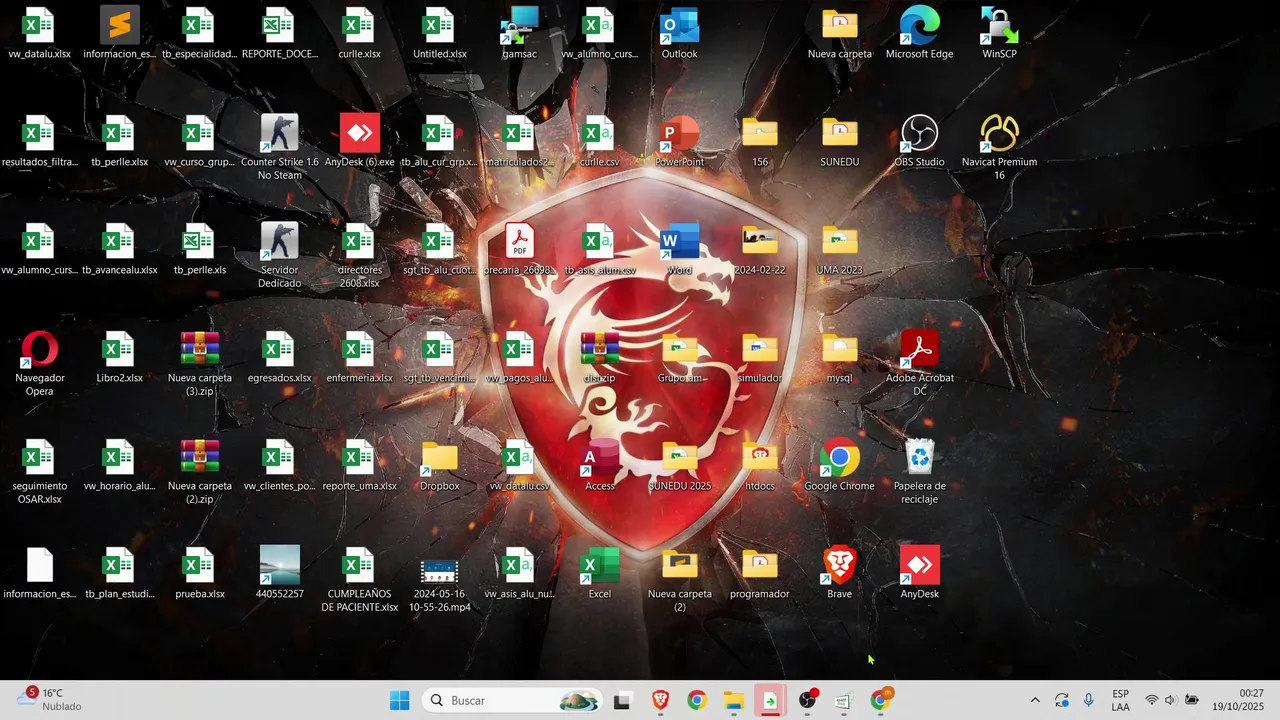
Task: Open the folder named 156
Action: (759, 141)
